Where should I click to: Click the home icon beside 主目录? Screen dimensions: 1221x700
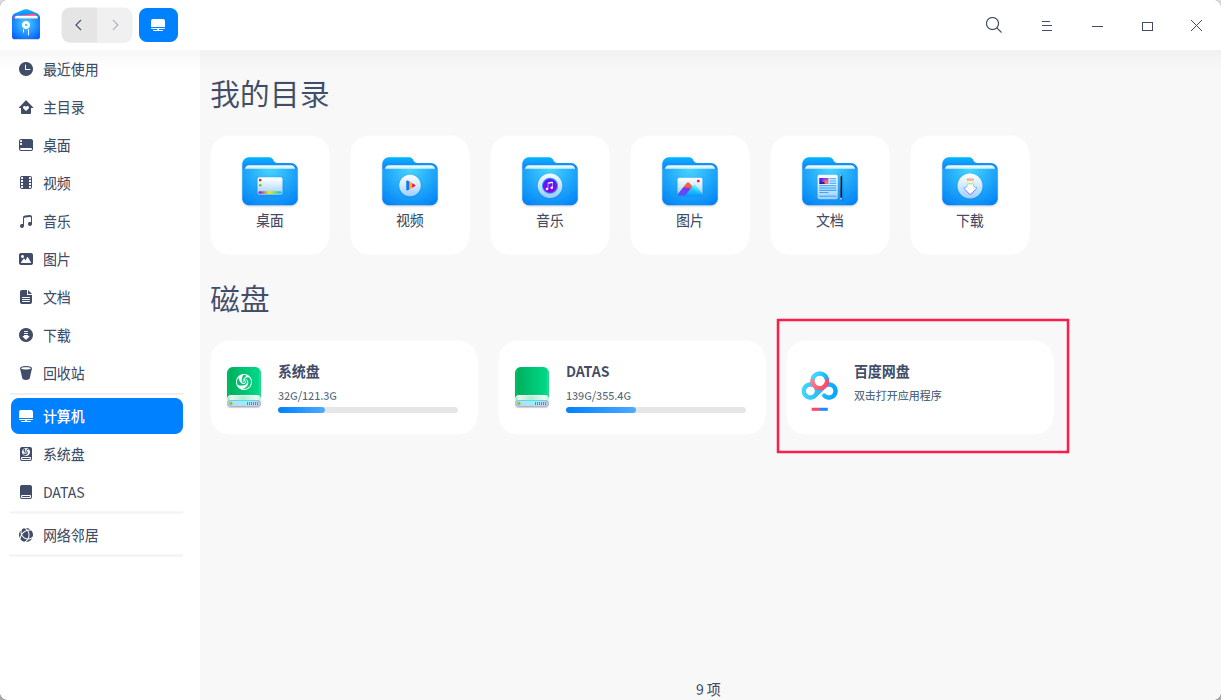pyautogui.click(x=26, y=108)
